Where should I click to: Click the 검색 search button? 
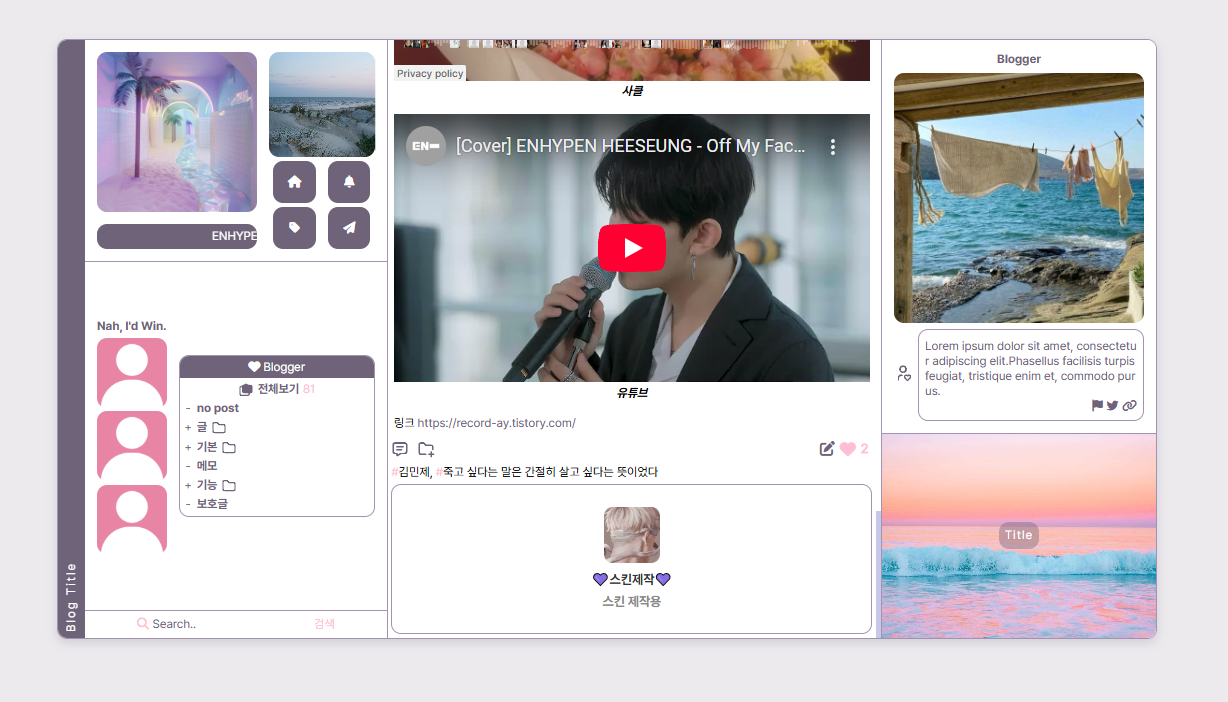325,624
